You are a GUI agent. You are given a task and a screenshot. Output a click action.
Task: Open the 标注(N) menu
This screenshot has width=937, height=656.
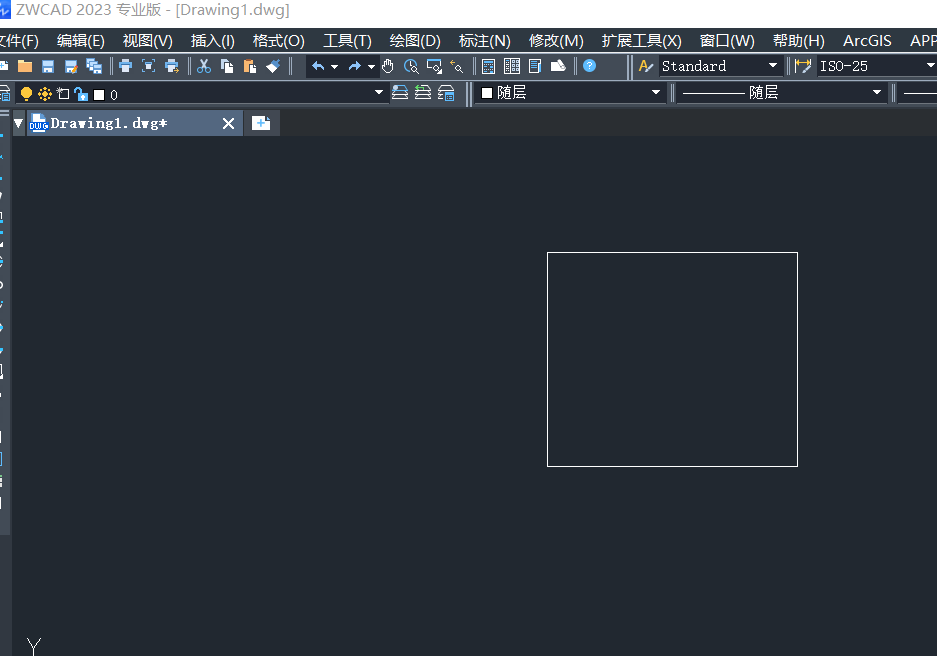pyautogui.click(x=485, y=41)
